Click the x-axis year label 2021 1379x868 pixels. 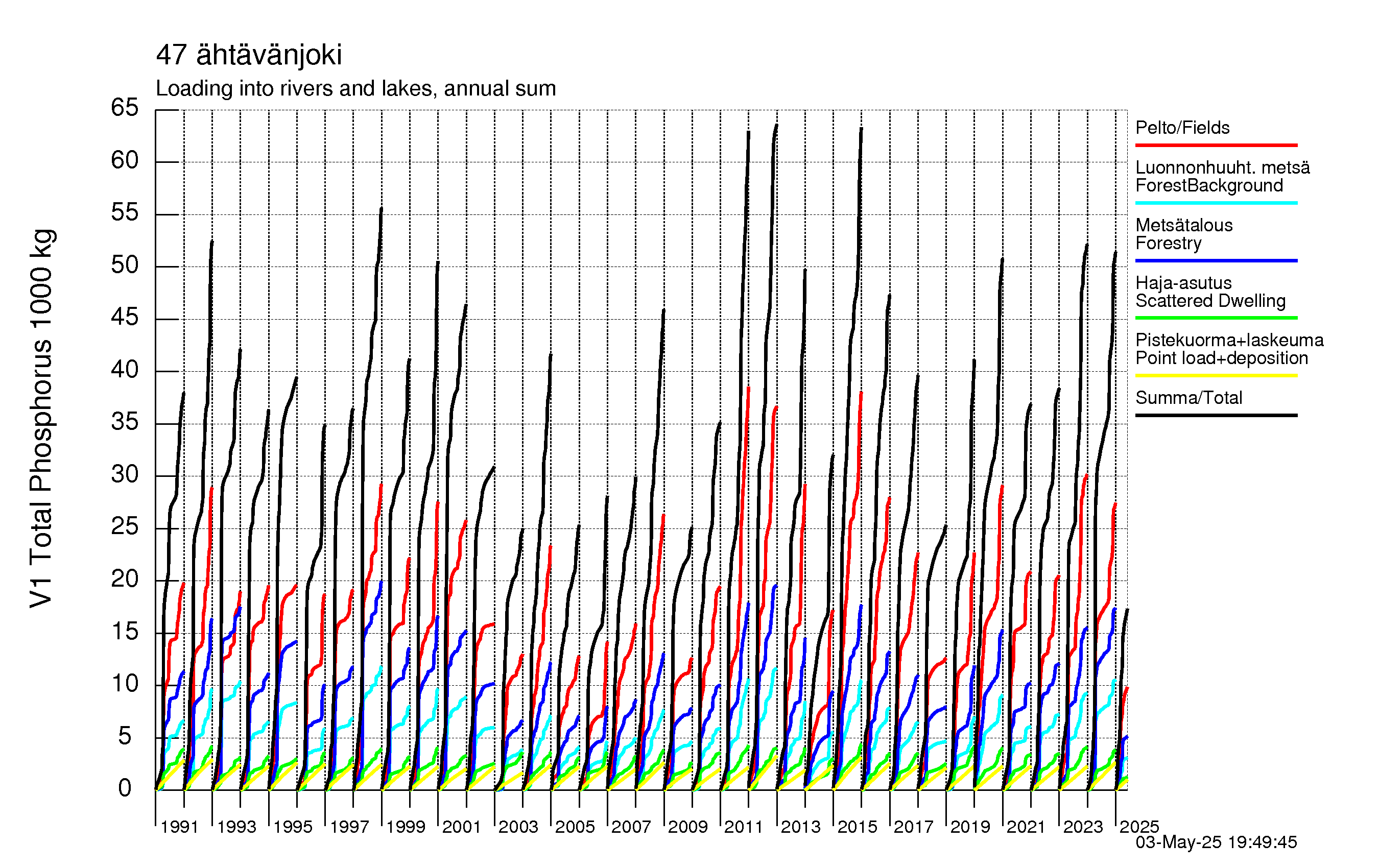pyautogui.click(x=1026, y=827)
